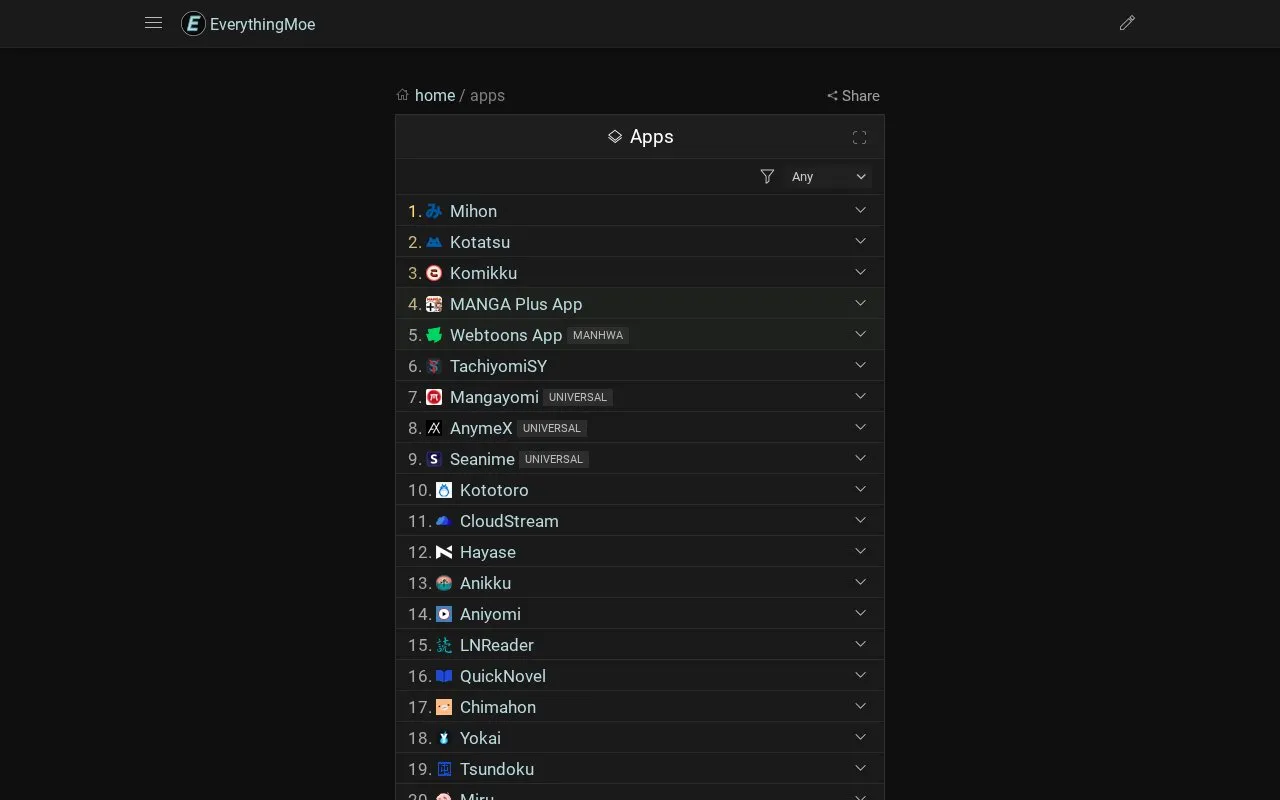Image resolution: width=1280 pixels, height=800 pixels.
Task: Click the Komikku app icon
Action: [434, 273]
